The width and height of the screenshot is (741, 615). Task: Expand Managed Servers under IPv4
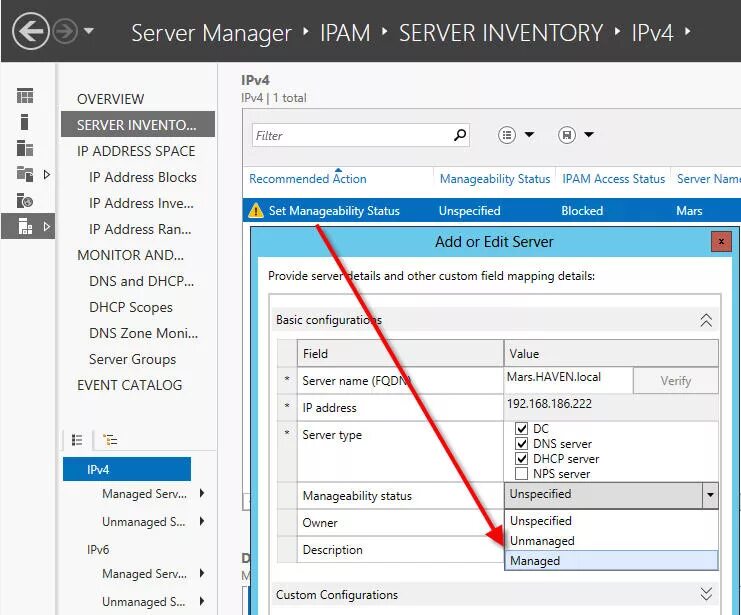pos(202,494)
